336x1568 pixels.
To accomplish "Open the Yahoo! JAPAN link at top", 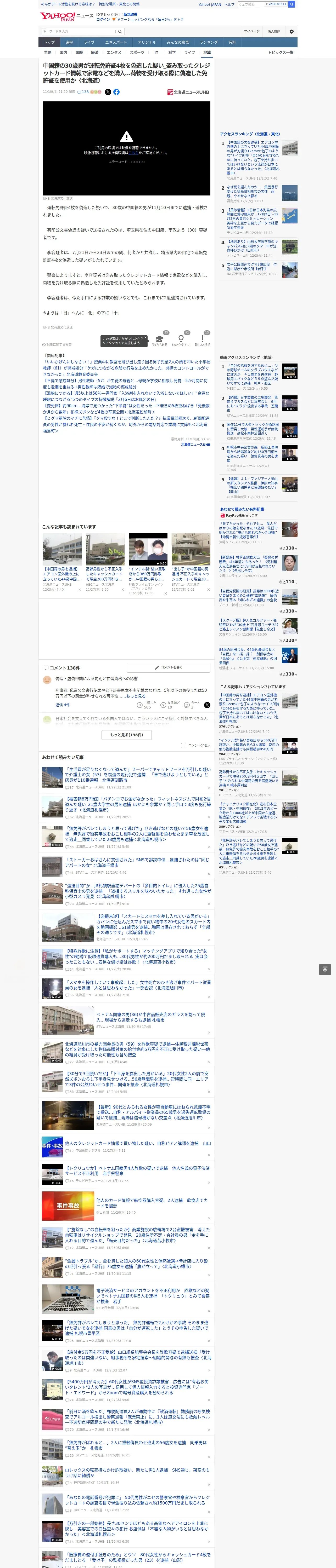I will [210, 4].
